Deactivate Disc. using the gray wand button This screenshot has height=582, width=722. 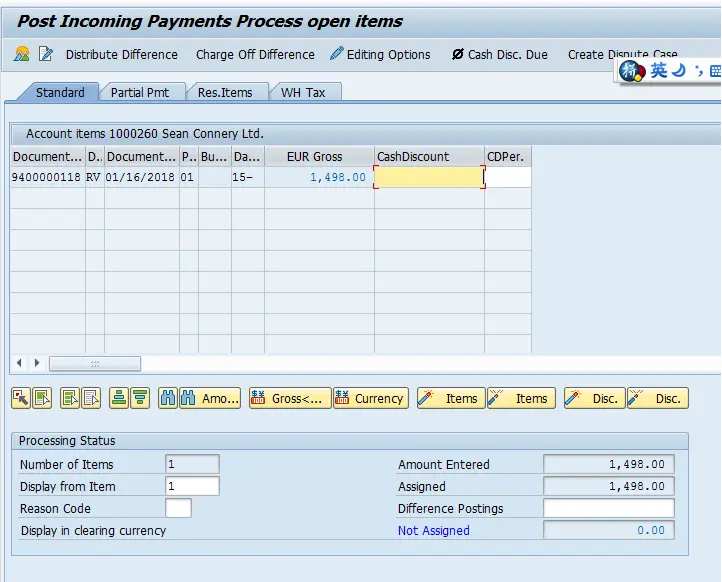click(658, 398)
